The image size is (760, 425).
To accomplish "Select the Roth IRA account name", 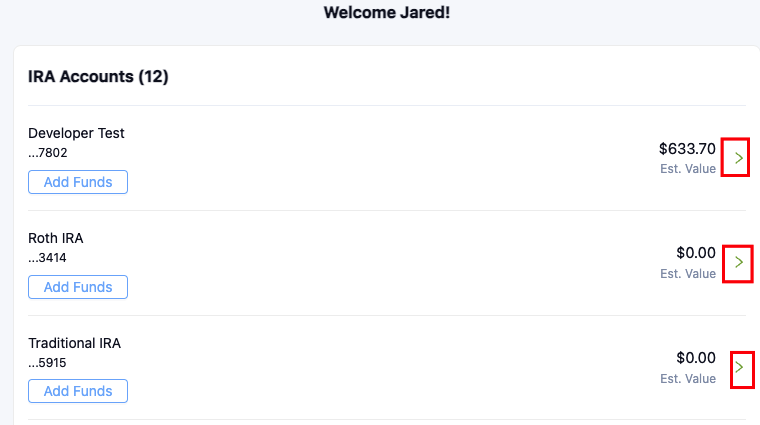I will coord(56,238).
